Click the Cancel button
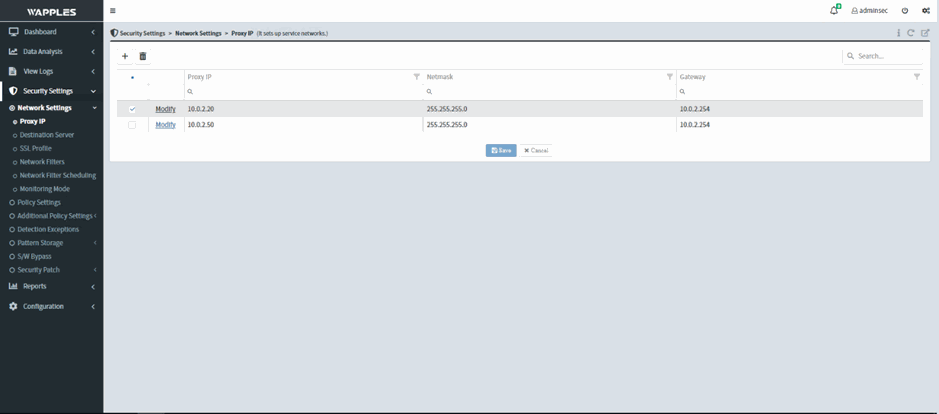 click(536, 150)
